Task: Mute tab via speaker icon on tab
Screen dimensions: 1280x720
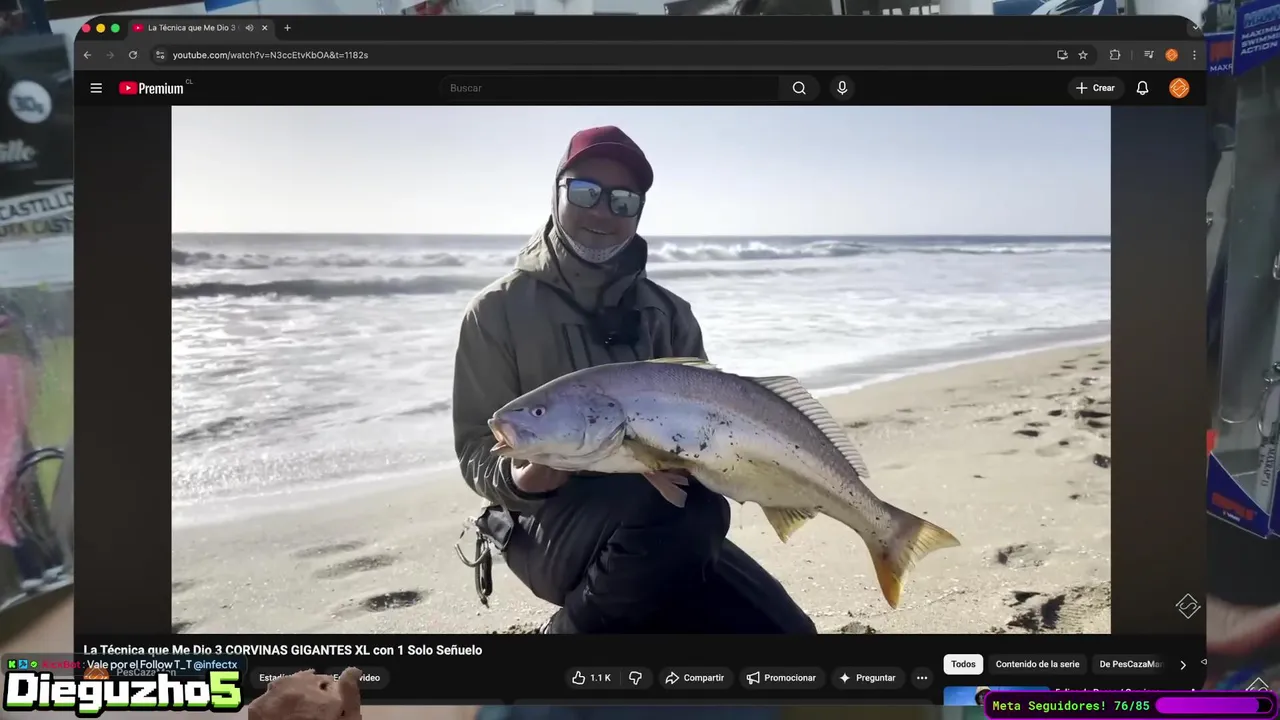Action: 249,28
